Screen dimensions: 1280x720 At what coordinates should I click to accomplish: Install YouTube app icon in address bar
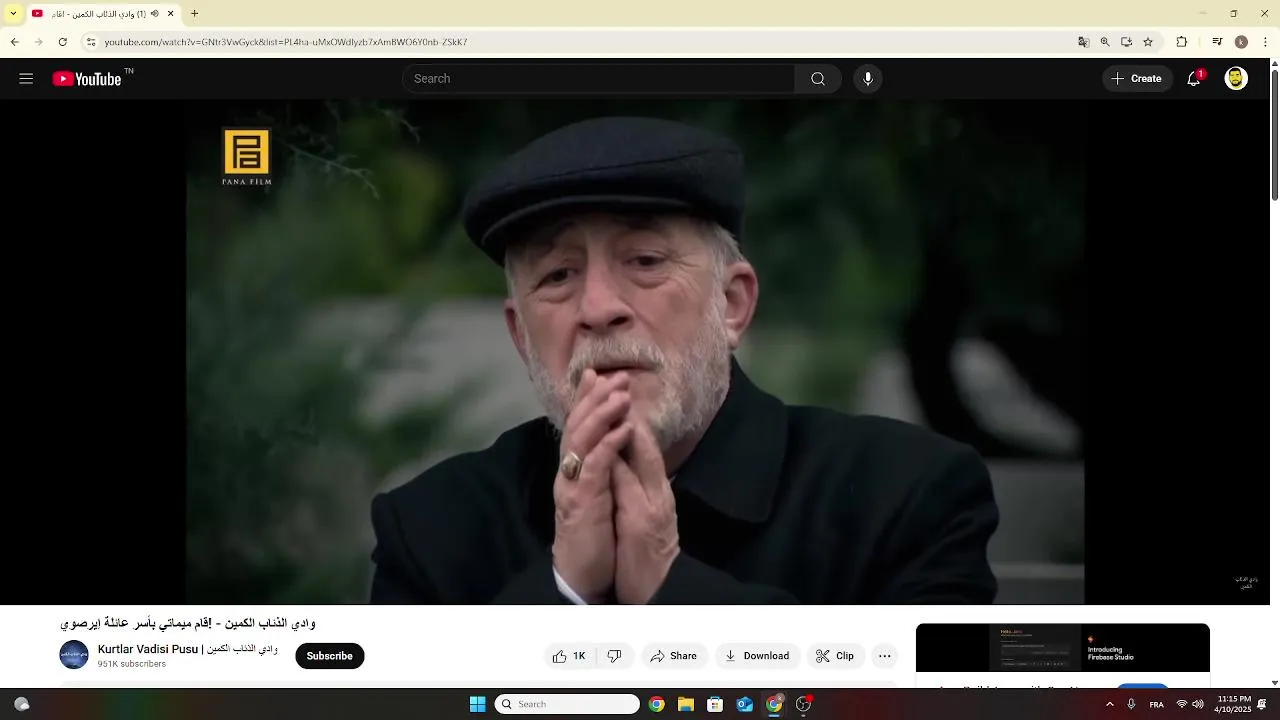(1126, 42)
